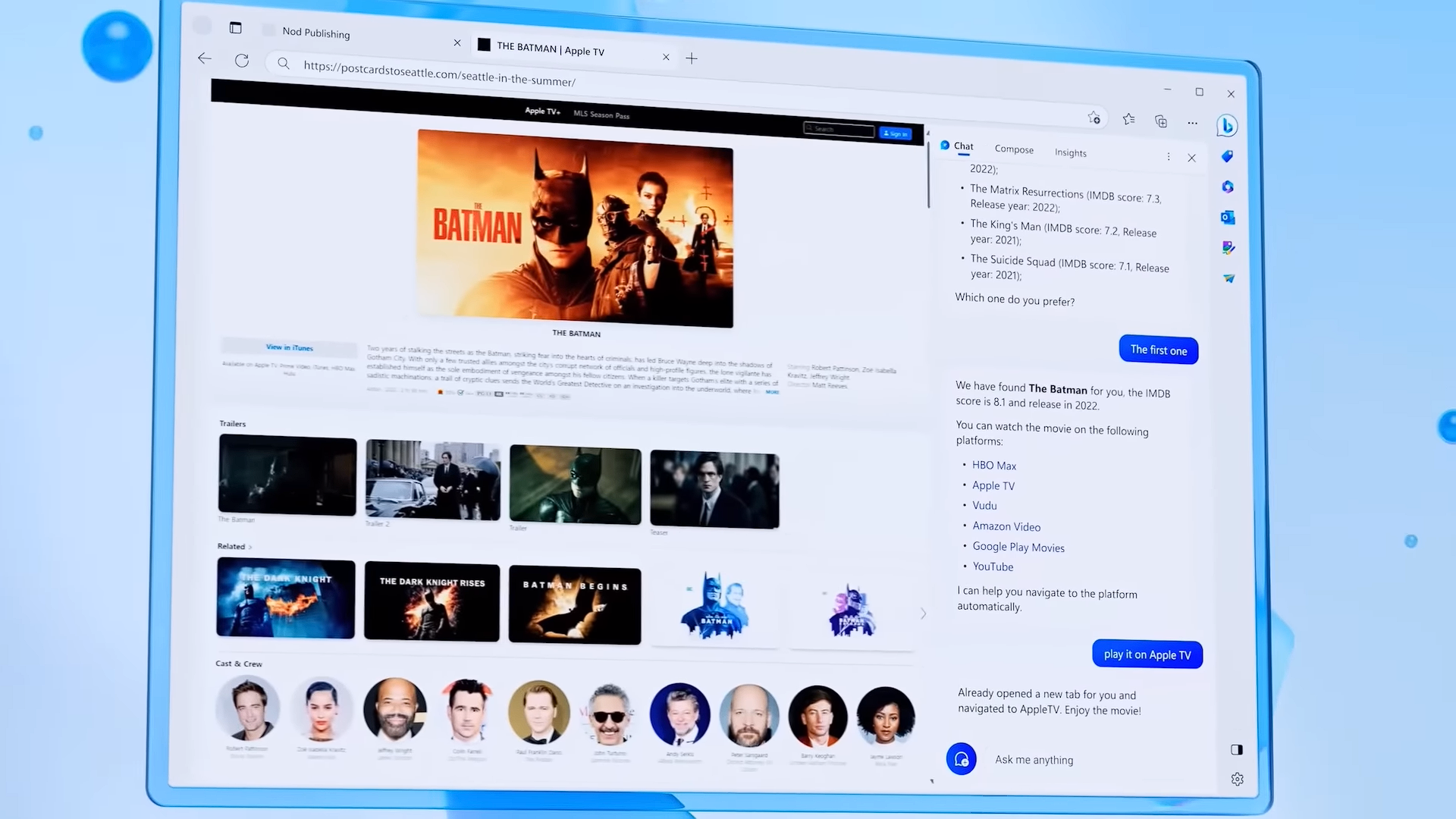1456x819 pixels.
Task: Open Outlook icon in sidebar
Action: 1228,218
